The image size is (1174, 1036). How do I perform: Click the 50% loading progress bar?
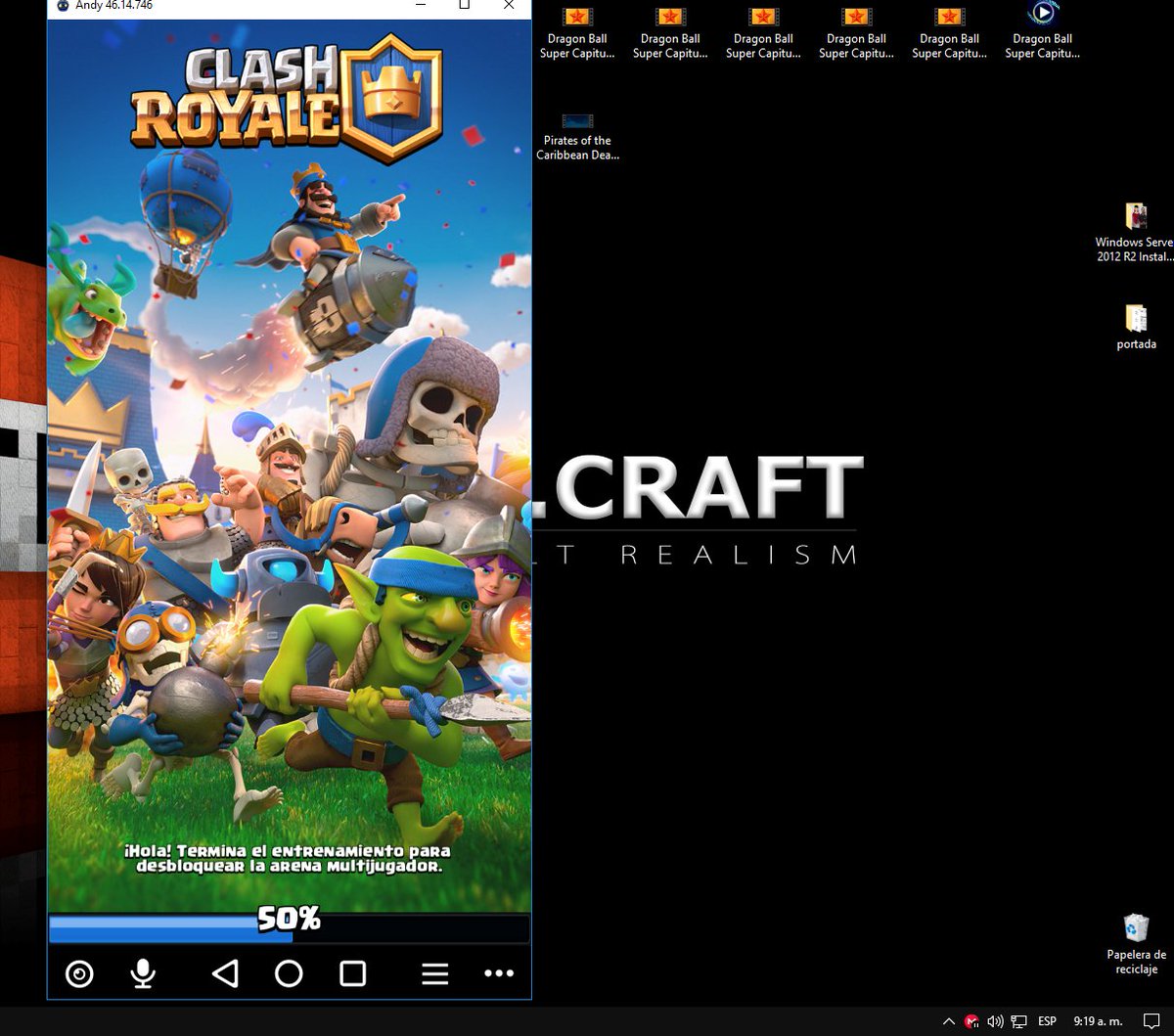[x=289, y=928]
